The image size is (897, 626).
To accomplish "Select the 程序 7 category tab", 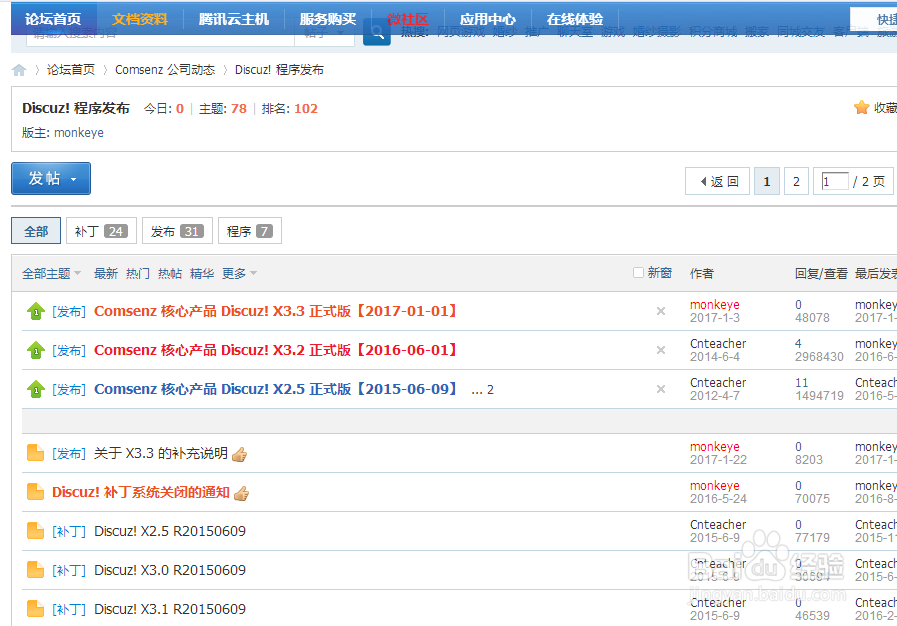I will click(x=249, y=231).
